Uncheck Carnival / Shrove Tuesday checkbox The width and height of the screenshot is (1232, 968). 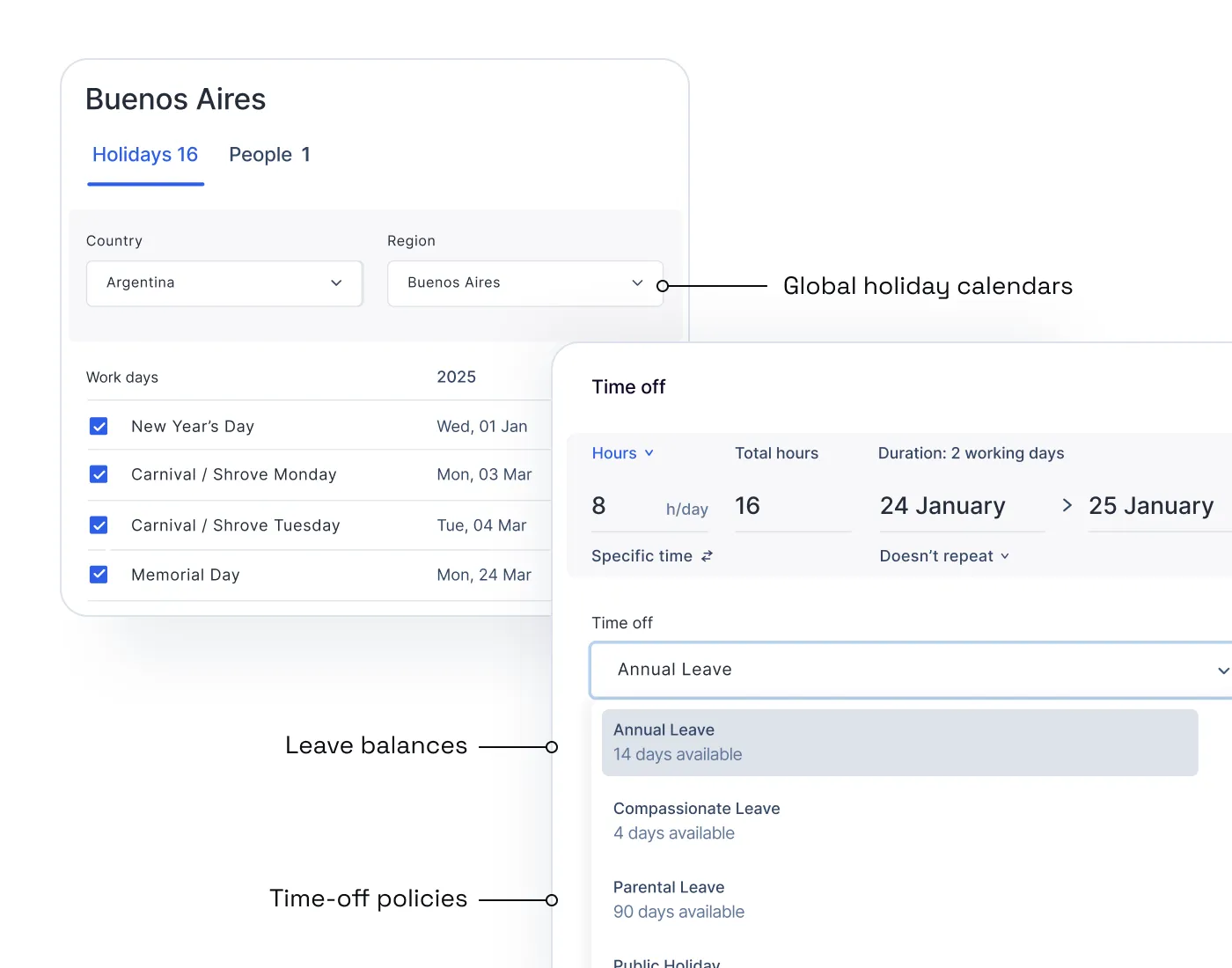pos(99,525)
